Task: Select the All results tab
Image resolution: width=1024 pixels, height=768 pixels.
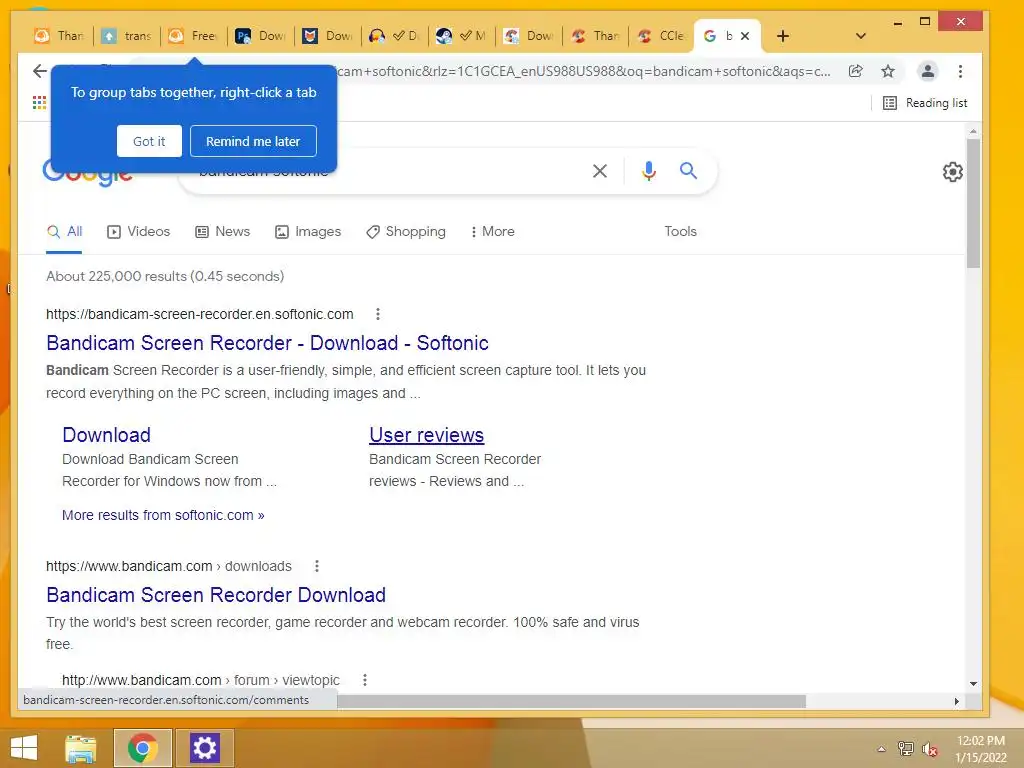Action: pos(64,232)
